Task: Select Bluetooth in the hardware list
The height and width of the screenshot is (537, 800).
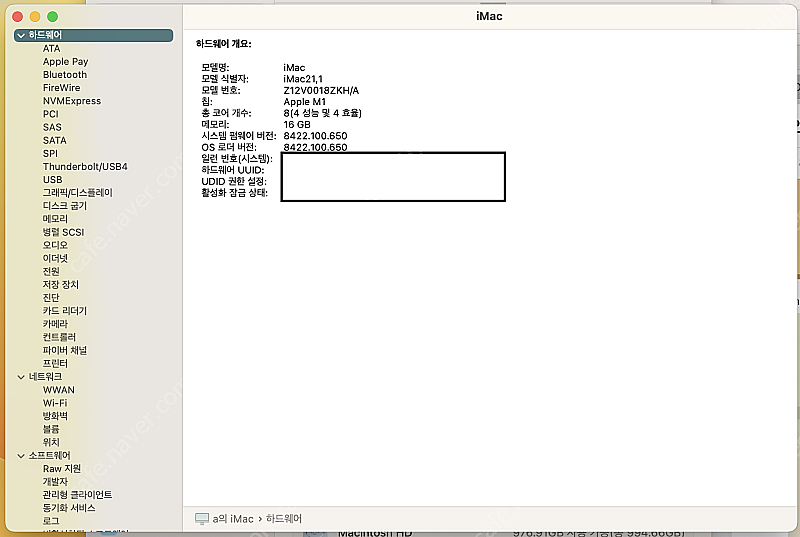Action: pos(65,74)
